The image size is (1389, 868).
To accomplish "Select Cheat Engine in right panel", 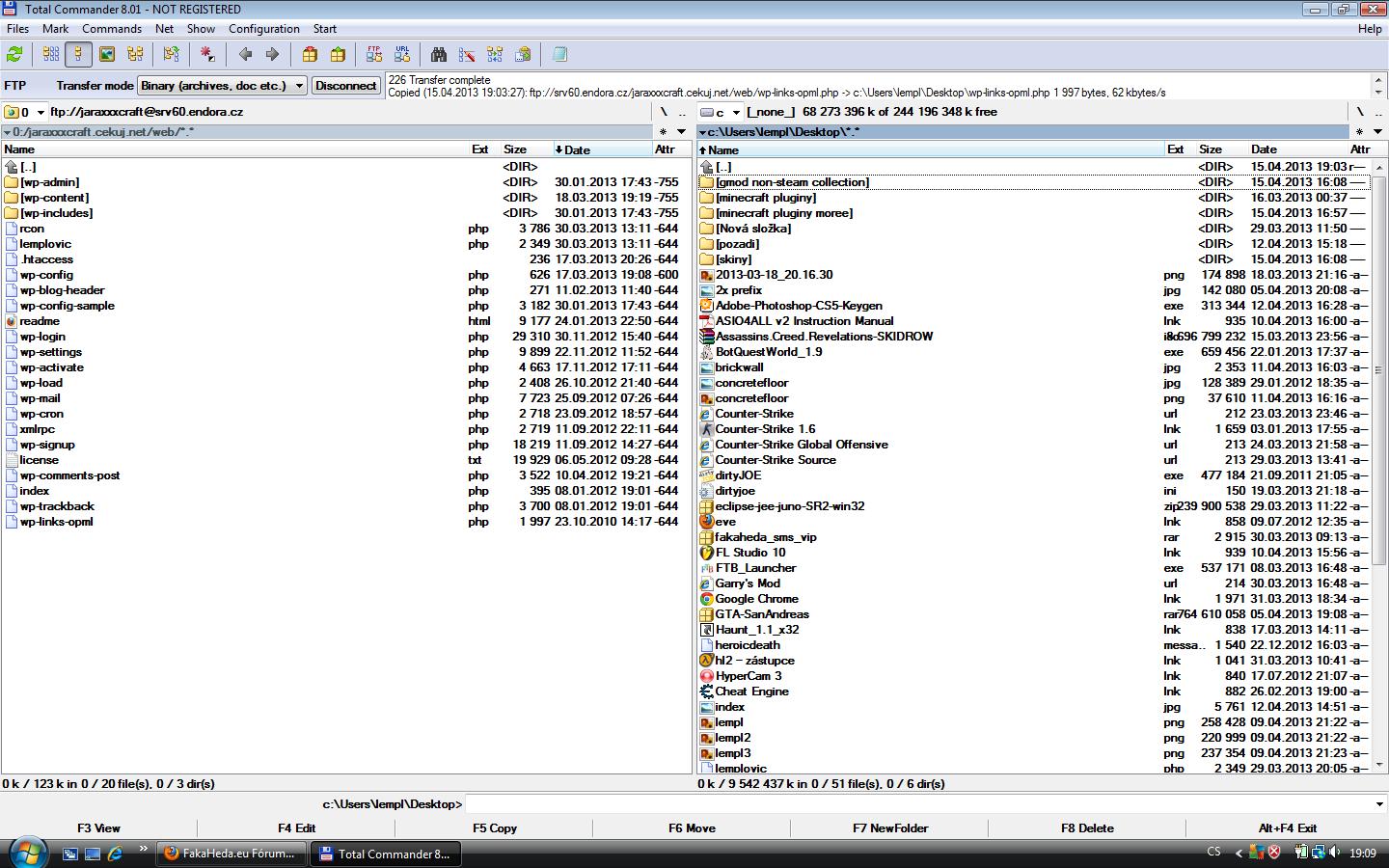I will [x=1033, y=692].
